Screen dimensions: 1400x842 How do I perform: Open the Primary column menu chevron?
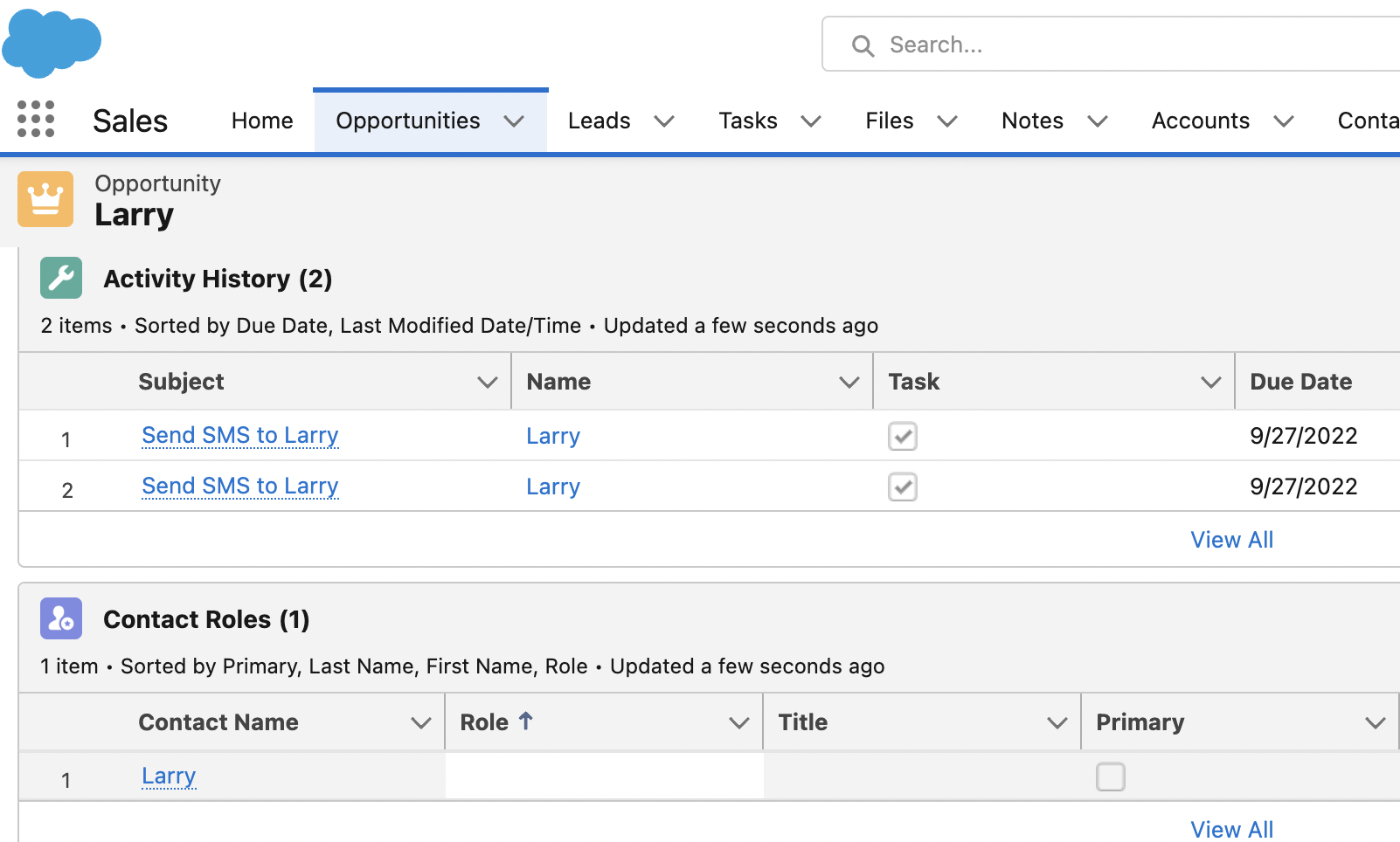pyautogui.click(x=1376, y=722)
